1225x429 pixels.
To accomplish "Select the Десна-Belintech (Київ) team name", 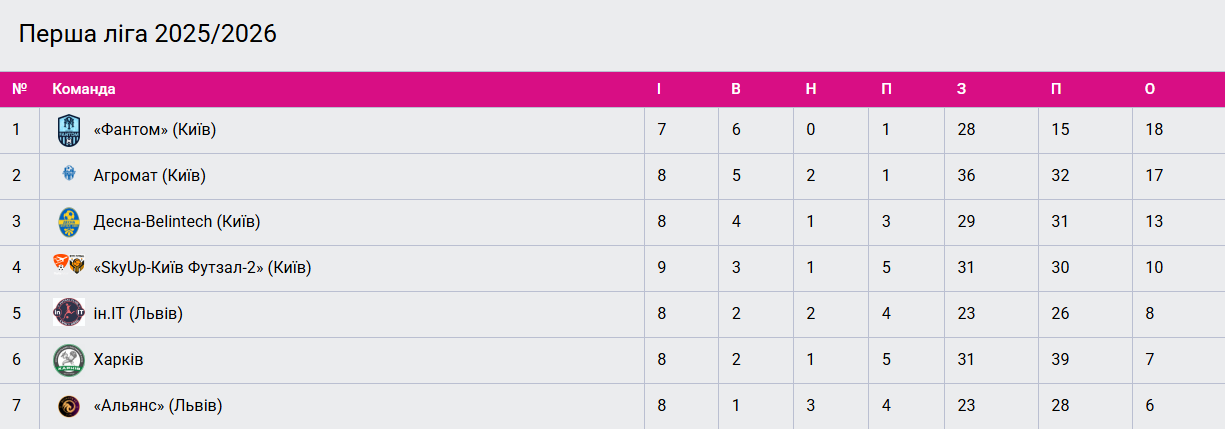I will coord(176,222).
